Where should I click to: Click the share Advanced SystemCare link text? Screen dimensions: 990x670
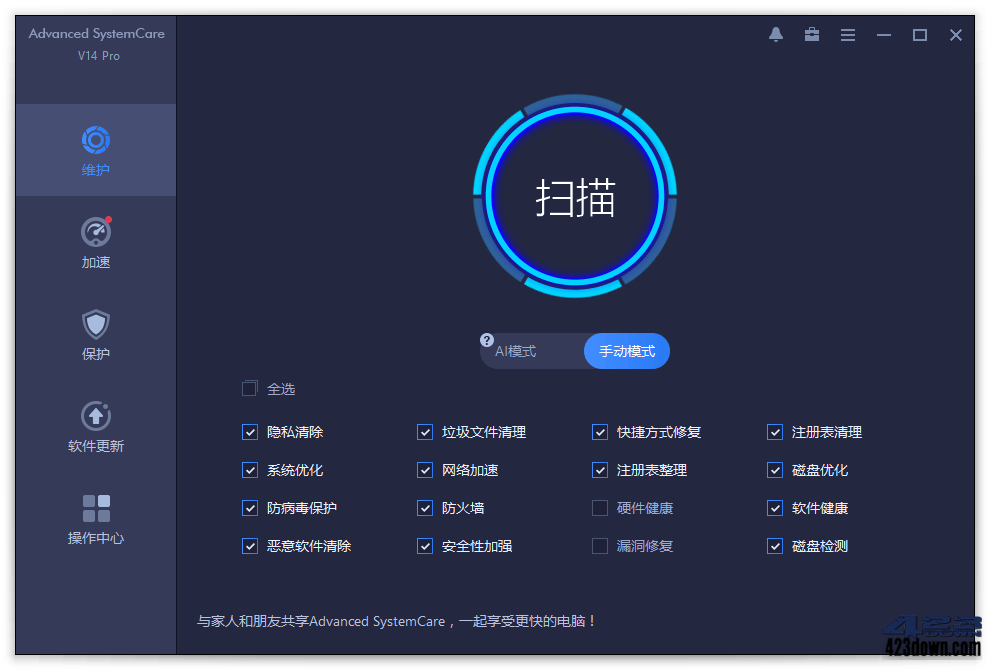[x=397, y=621]
